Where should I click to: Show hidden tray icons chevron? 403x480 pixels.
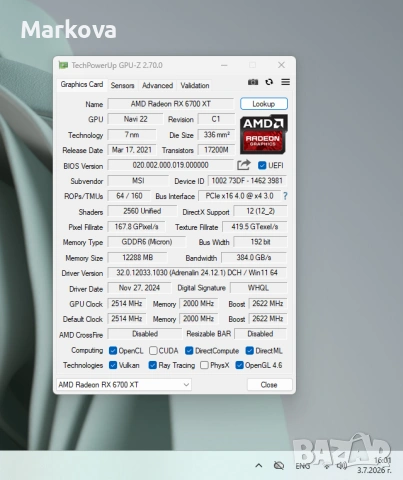[x=259, y=466]
